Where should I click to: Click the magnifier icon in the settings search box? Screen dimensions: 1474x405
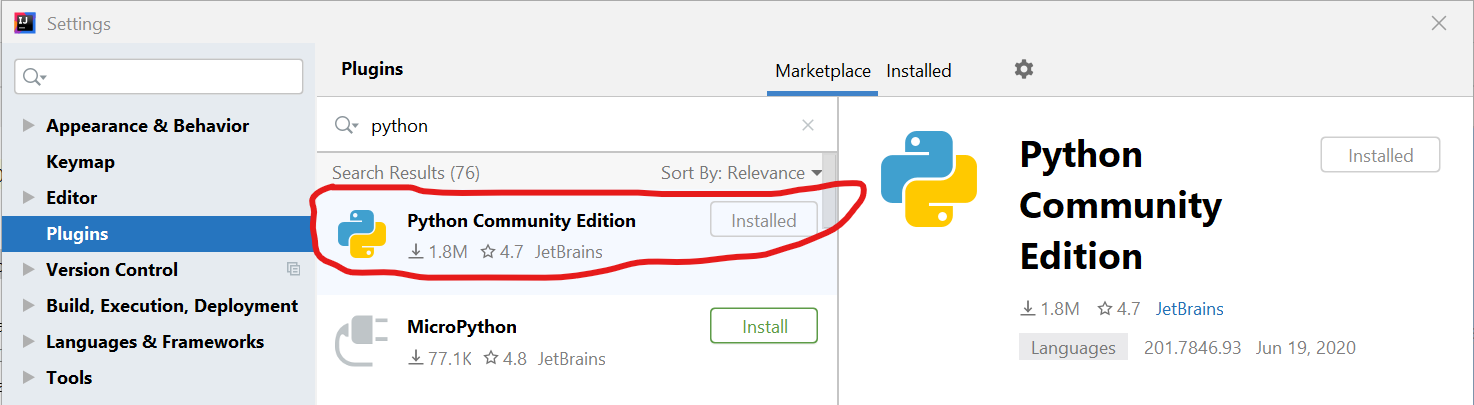pos(35,77)
